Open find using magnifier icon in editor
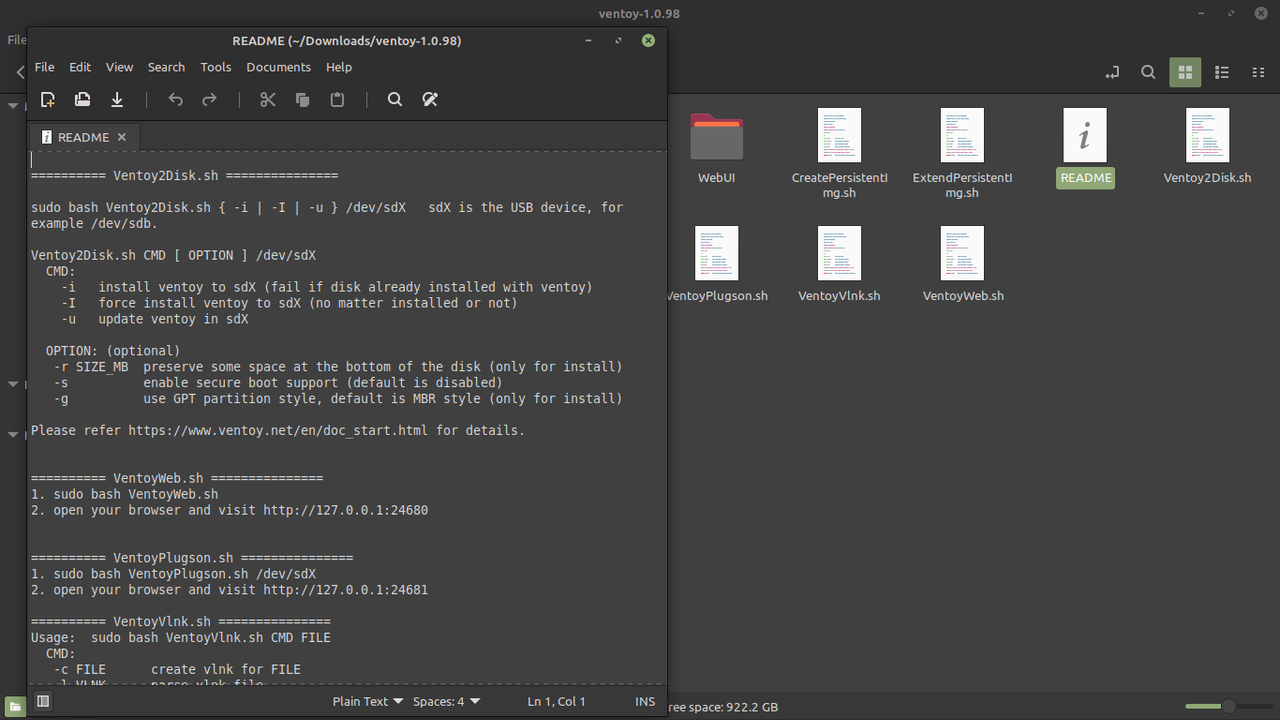The height and width of the screenshot is (720, 1280). [x=395, y=99]
